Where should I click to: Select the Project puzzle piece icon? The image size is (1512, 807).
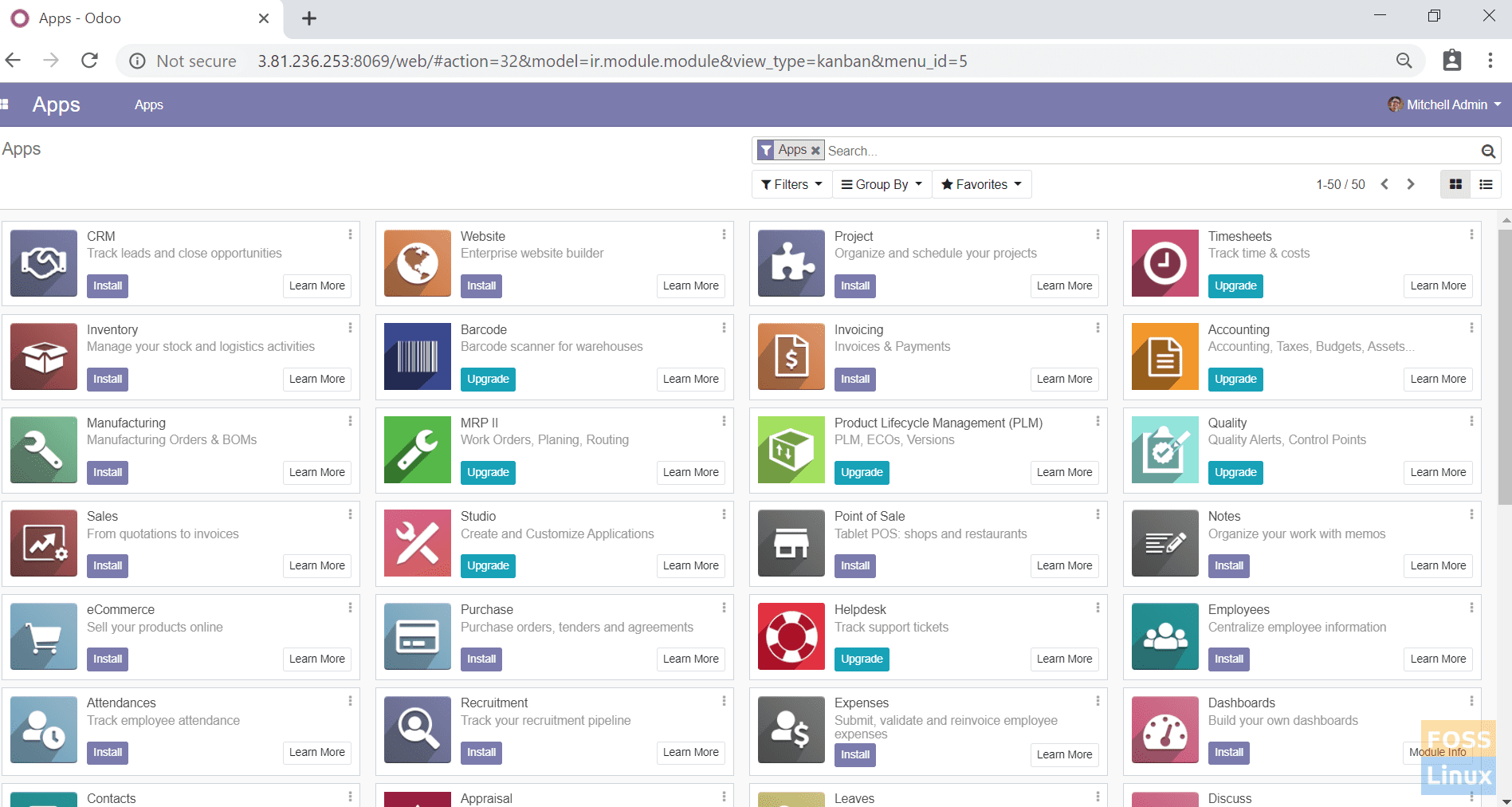[x=791, y=263]
